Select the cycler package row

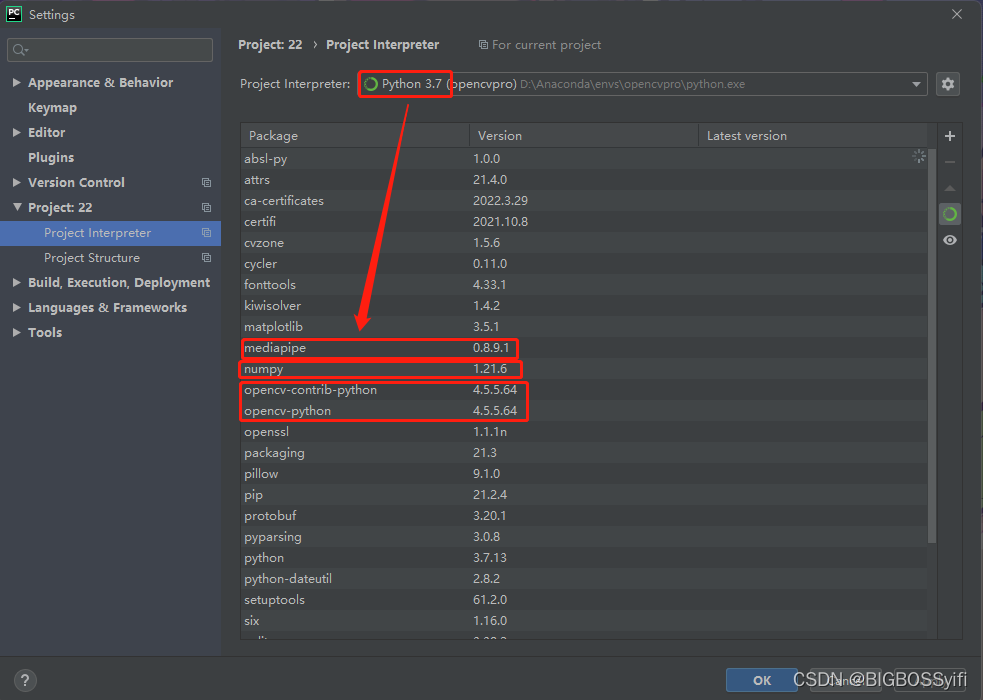point(584,264)
